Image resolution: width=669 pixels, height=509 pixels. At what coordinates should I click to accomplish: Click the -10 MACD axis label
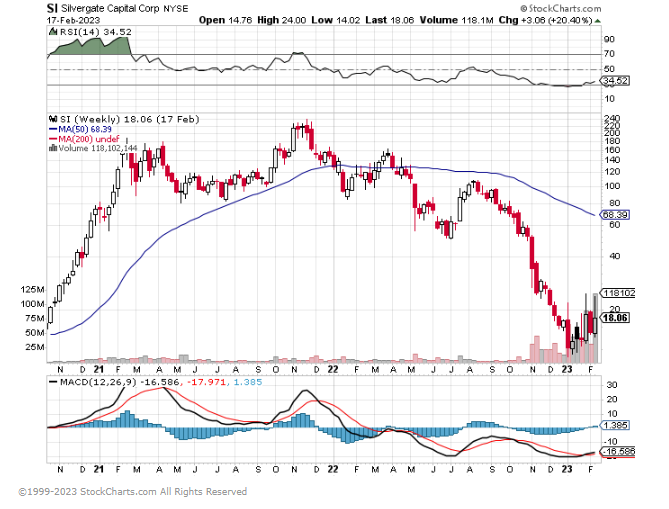(x=611, y=442)
